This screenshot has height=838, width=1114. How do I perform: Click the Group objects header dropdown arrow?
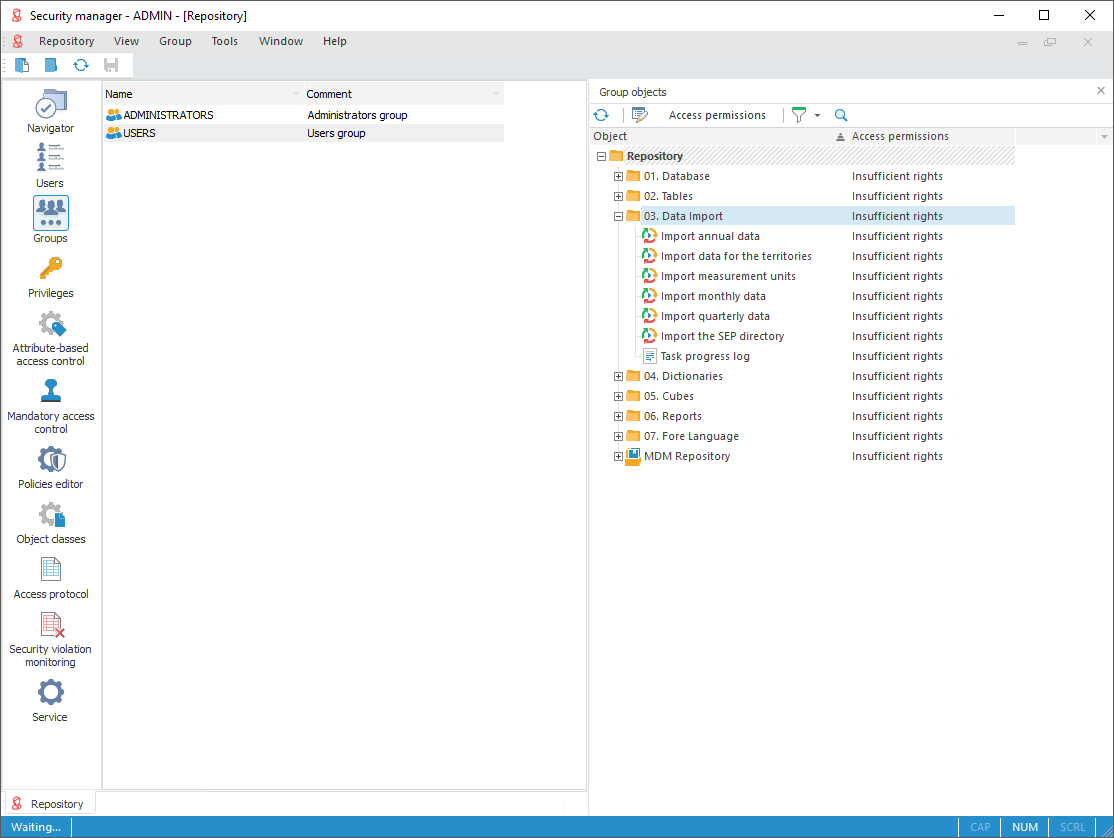pos(1104,136)
